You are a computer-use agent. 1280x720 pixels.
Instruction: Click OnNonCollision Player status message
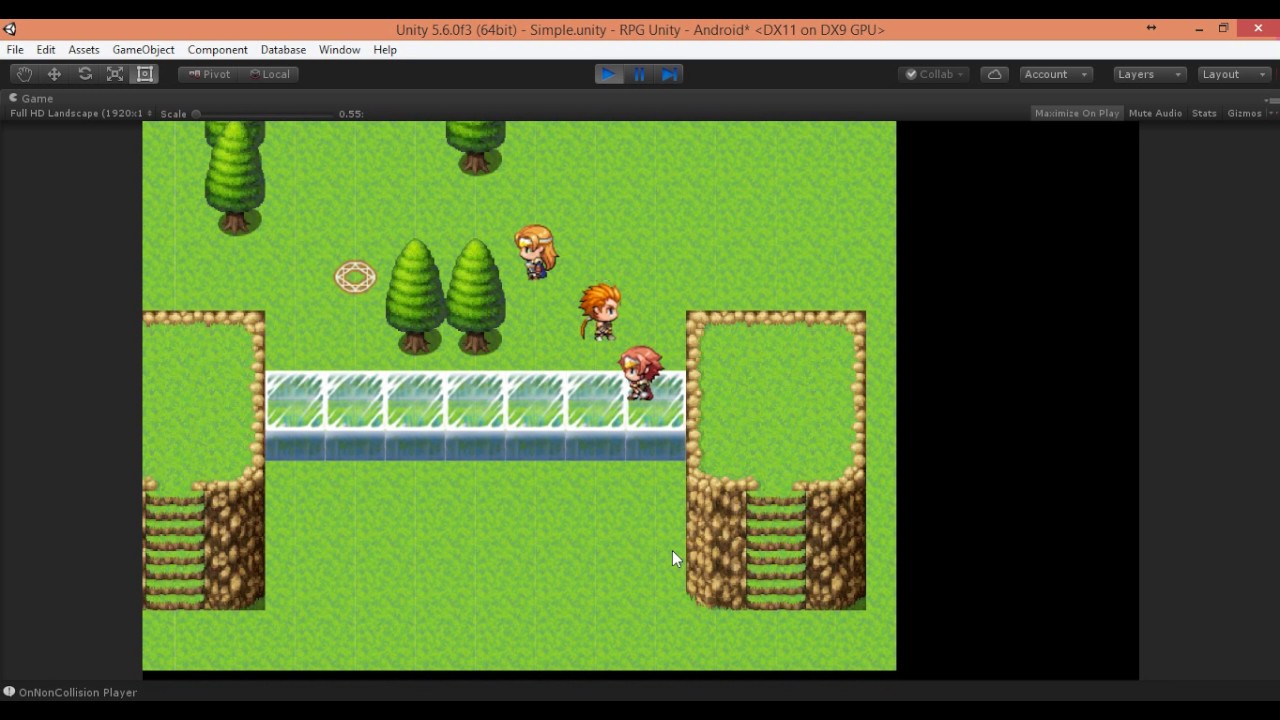[78, 692]
